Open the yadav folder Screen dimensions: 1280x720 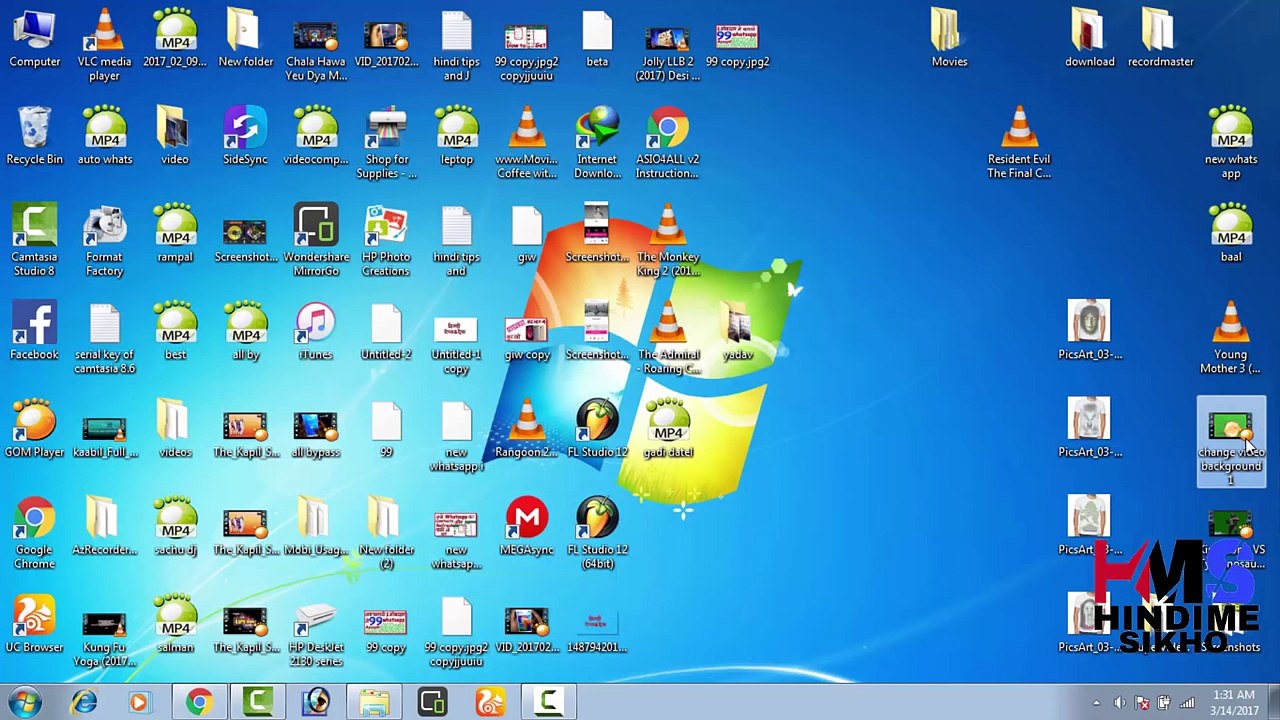[x=738, y=331]
